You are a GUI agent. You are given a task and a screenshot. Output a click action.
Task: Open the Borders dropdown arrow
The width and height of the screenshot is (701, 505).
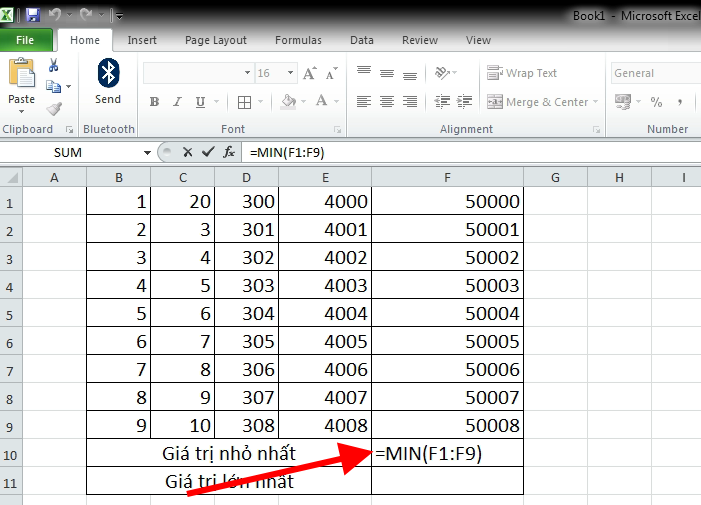260,102
